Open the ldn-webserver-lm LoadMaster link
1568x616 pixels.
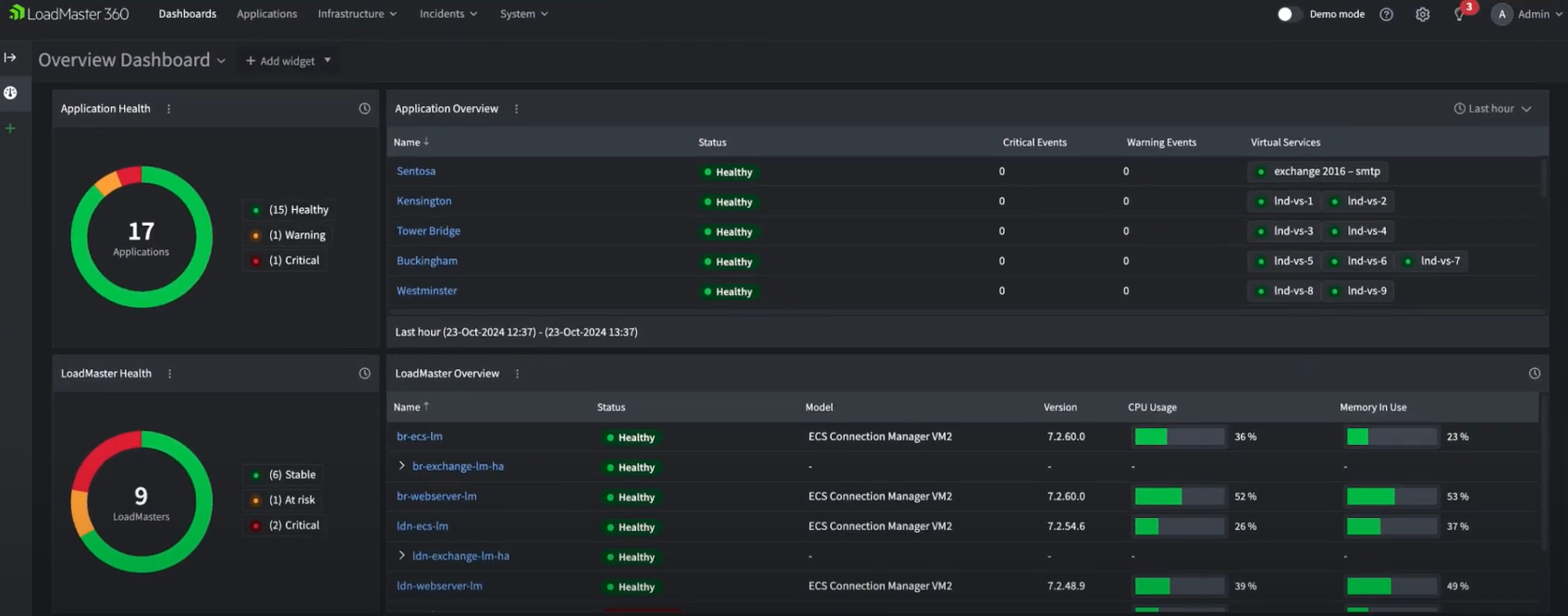point(439,585)
